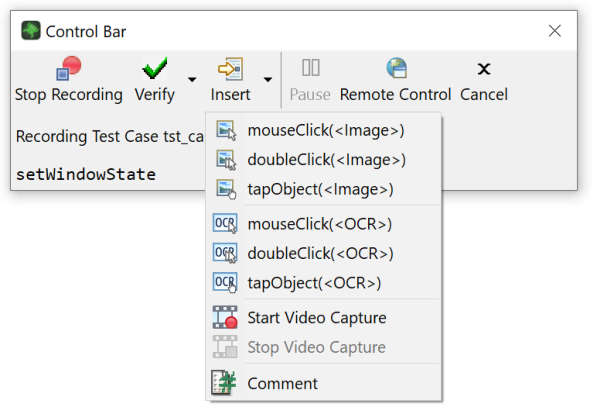
Task: Click the green Verify checkmark icon
Action: click(x=155, y=68)
